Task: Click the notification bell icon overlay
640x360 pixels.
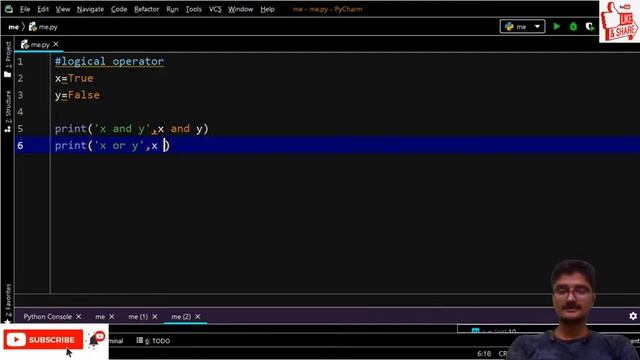Action: 96,340
